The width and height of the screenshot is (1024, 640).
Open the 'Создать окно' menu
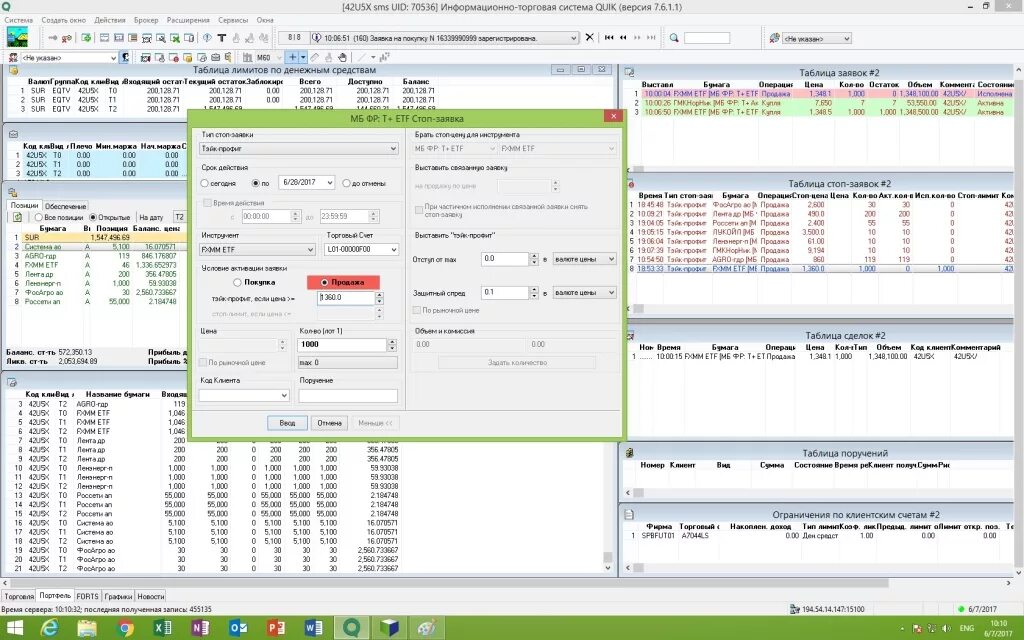(x=63, y=20)
